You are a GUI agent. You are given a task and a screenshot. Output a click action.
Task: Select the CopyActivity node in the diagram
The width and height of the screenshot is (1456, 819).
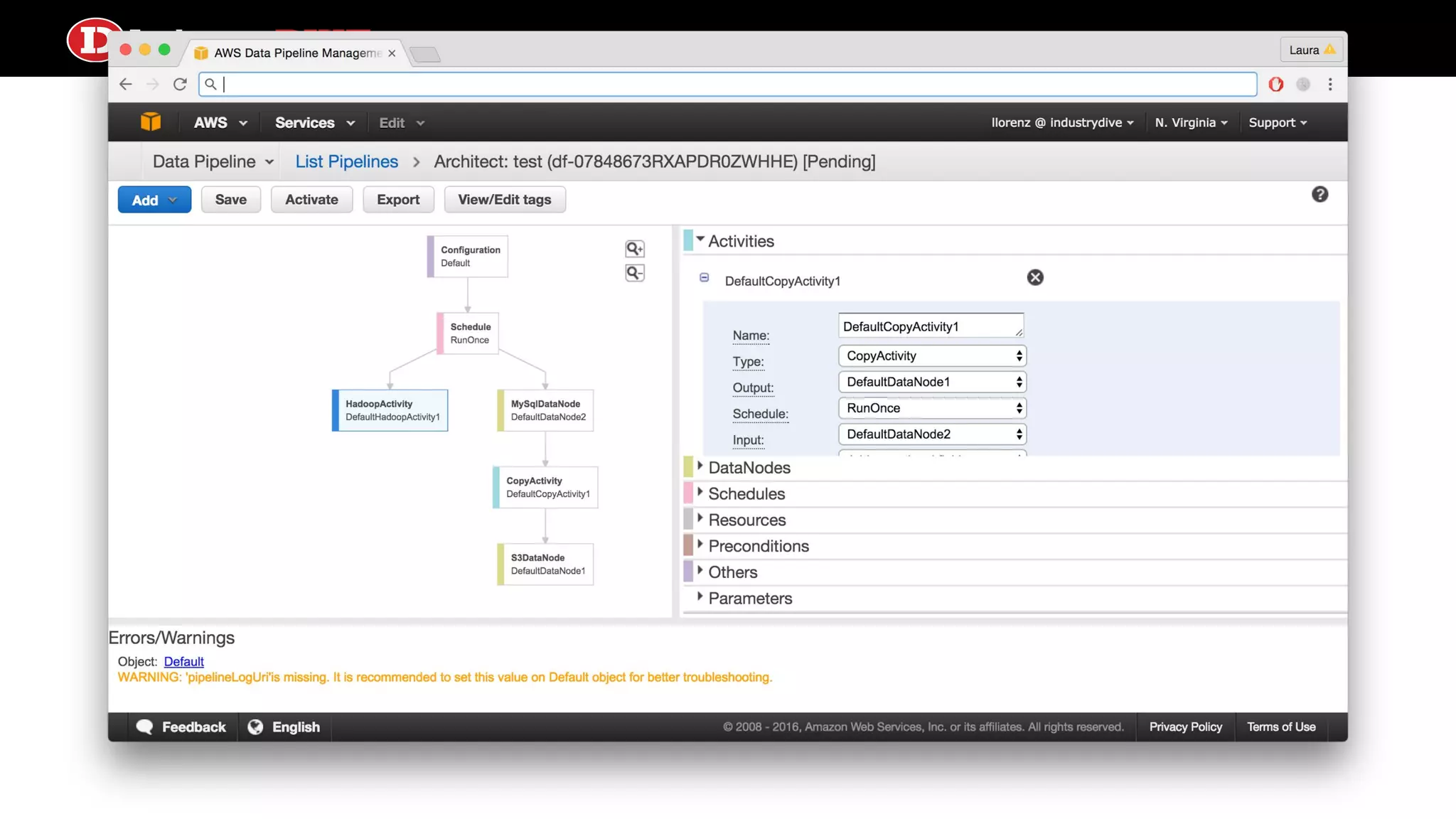coord(546,488)
